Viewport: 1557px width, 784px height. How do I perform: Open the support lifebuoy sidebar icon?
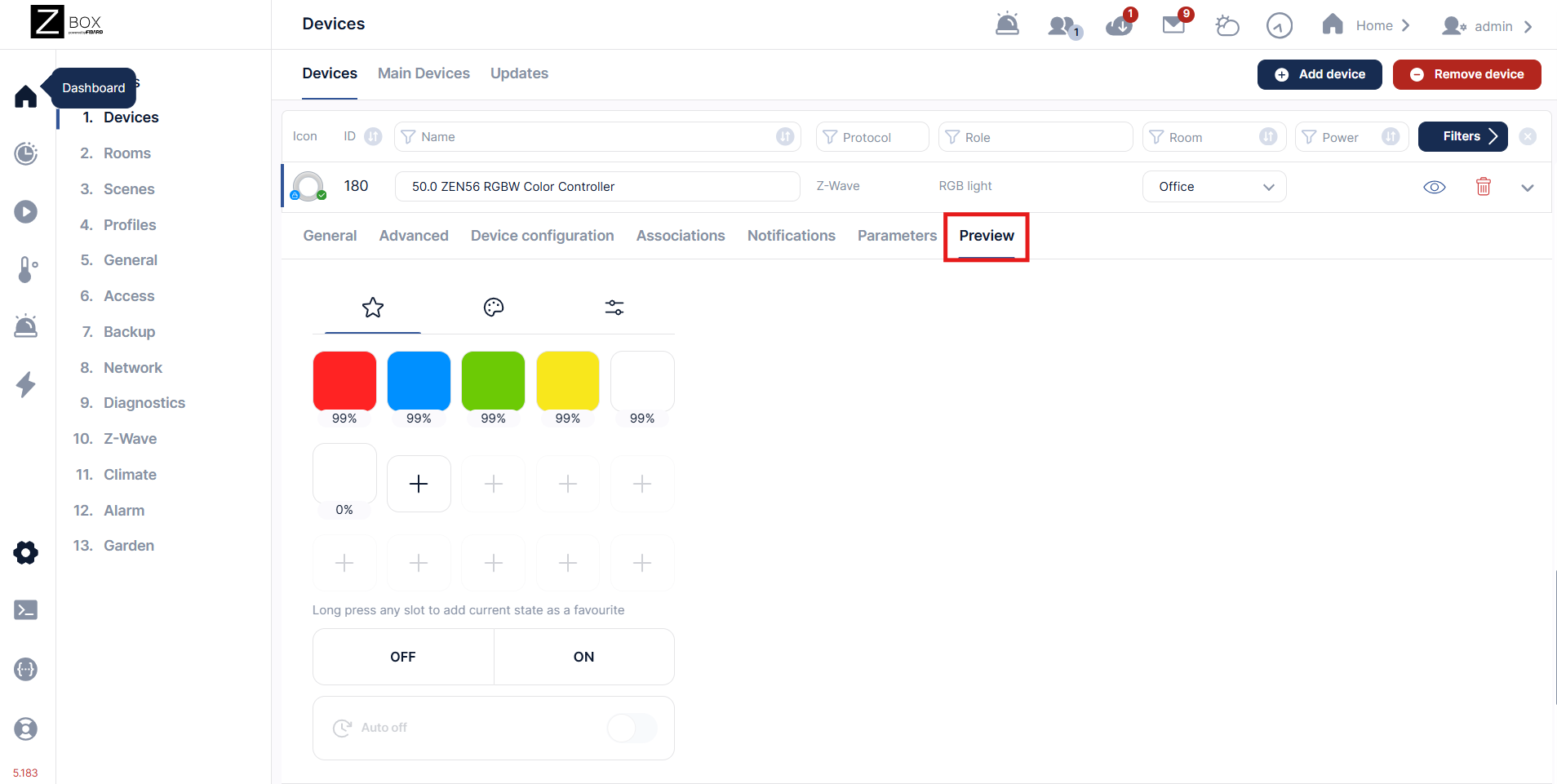pos(26,729)
